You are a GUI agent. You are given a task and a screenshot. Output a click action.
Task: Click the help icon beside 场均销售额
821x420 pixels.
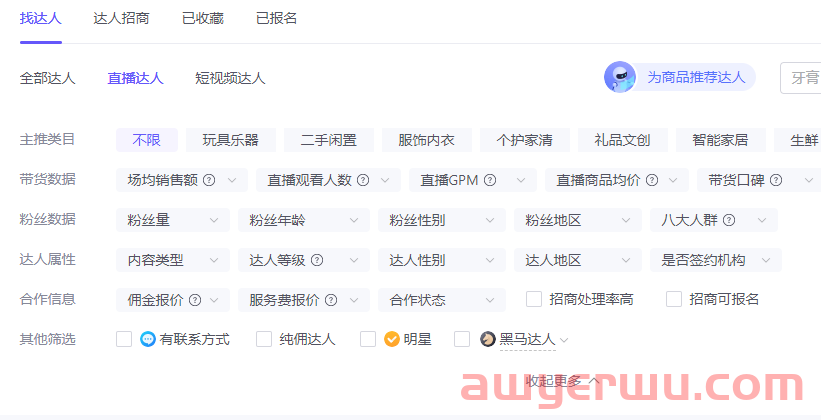coord(209,180)
